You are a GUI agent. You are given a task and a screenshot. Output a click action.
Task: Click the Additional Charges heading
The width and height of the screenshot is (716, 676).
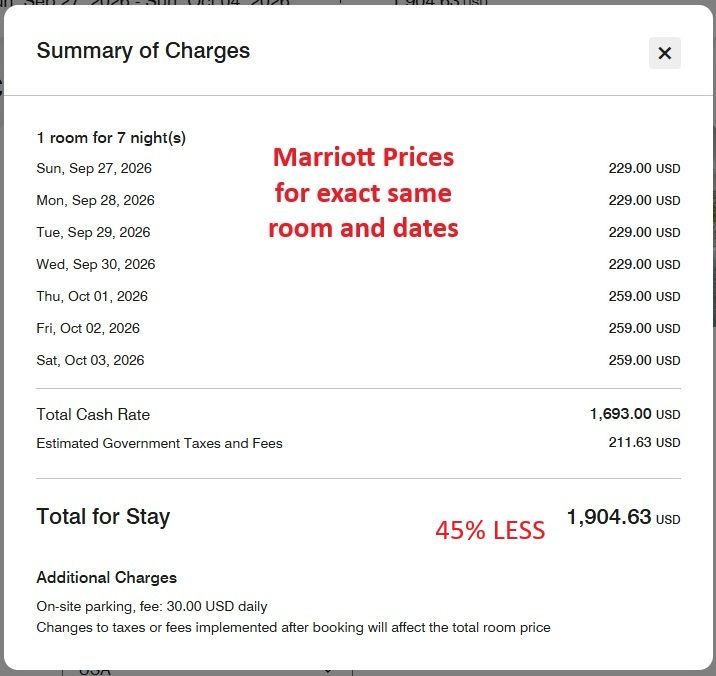pos(106,577)
